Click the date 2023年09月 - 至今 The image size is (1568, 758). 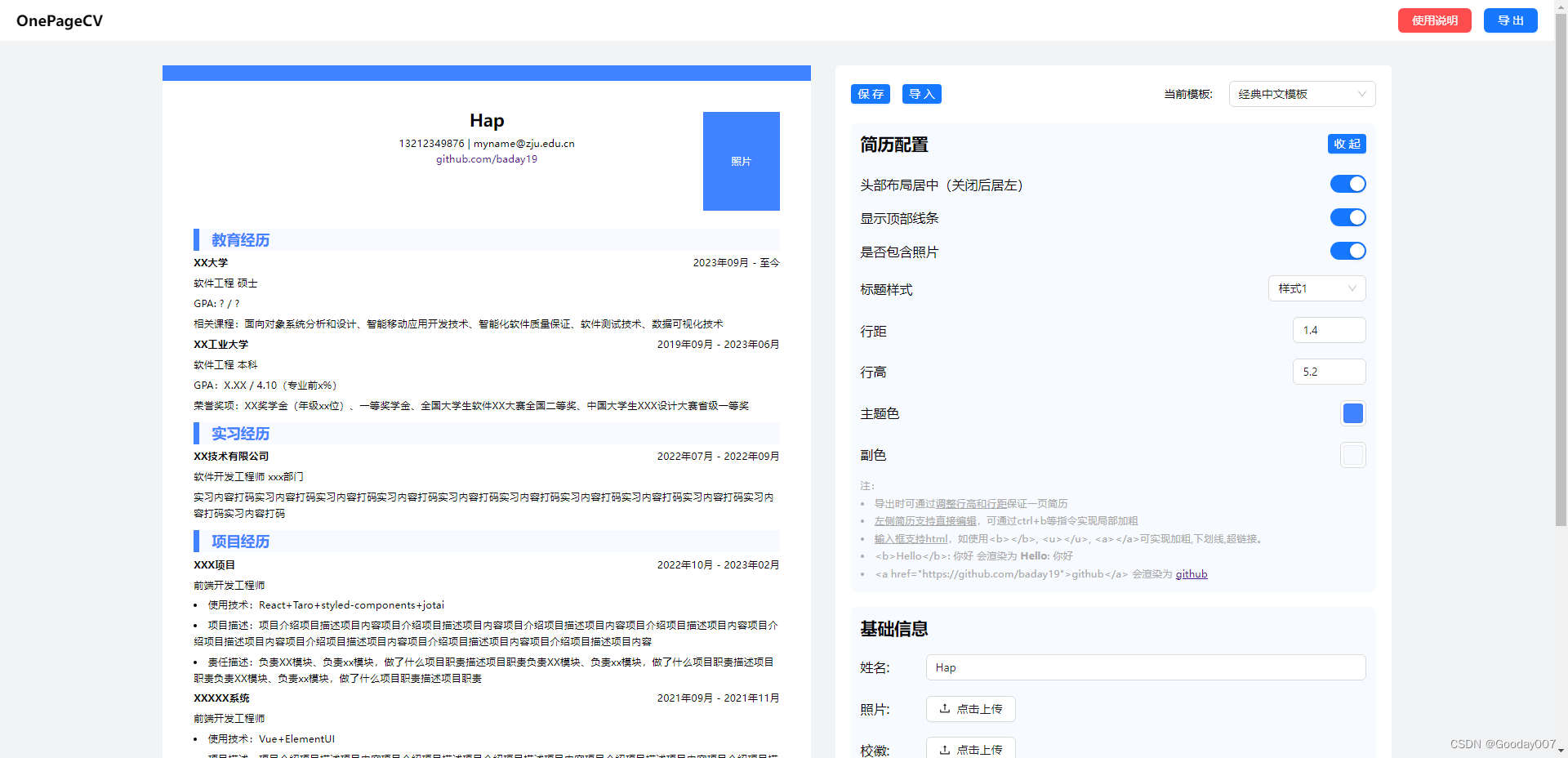tap(736, 263)
